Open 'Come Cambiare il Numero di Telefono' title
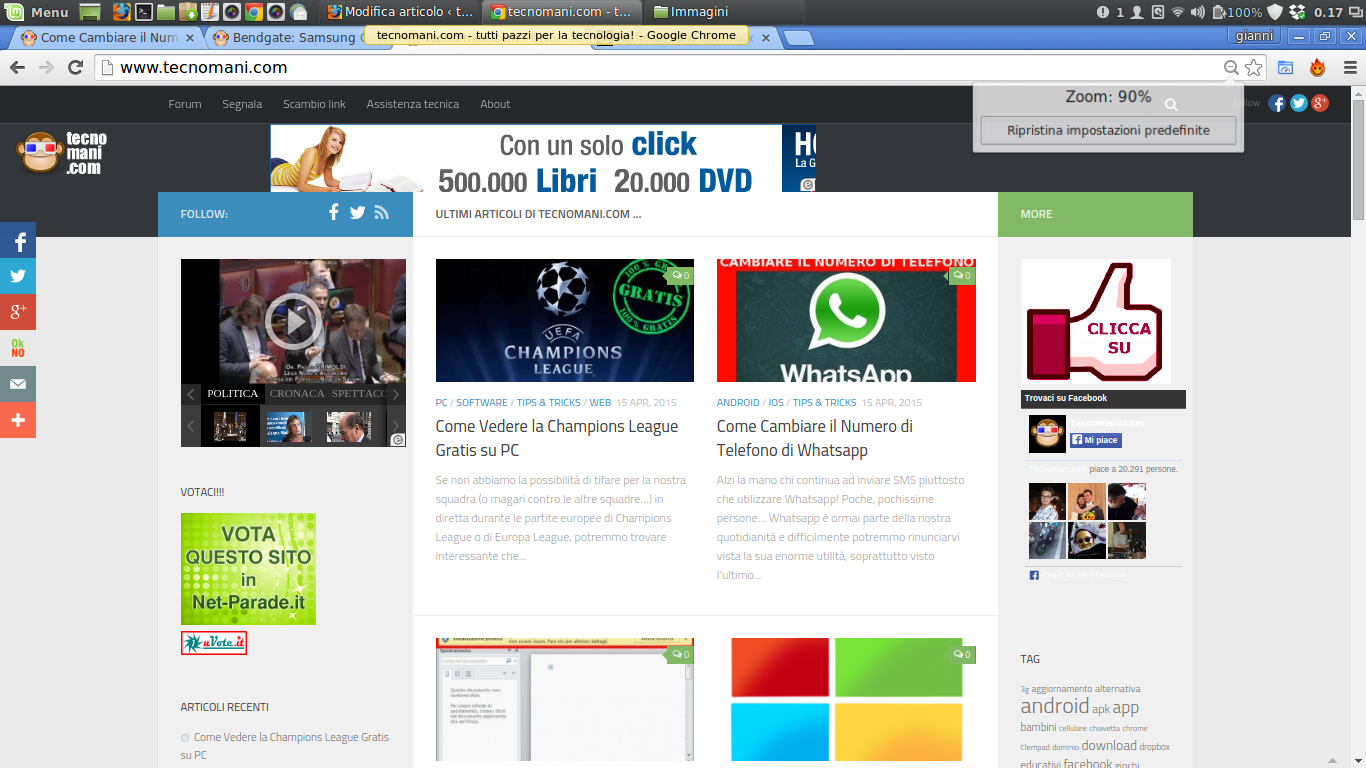Image resolution: width=1366 pixels, height=768 pixels. point(815,438)
